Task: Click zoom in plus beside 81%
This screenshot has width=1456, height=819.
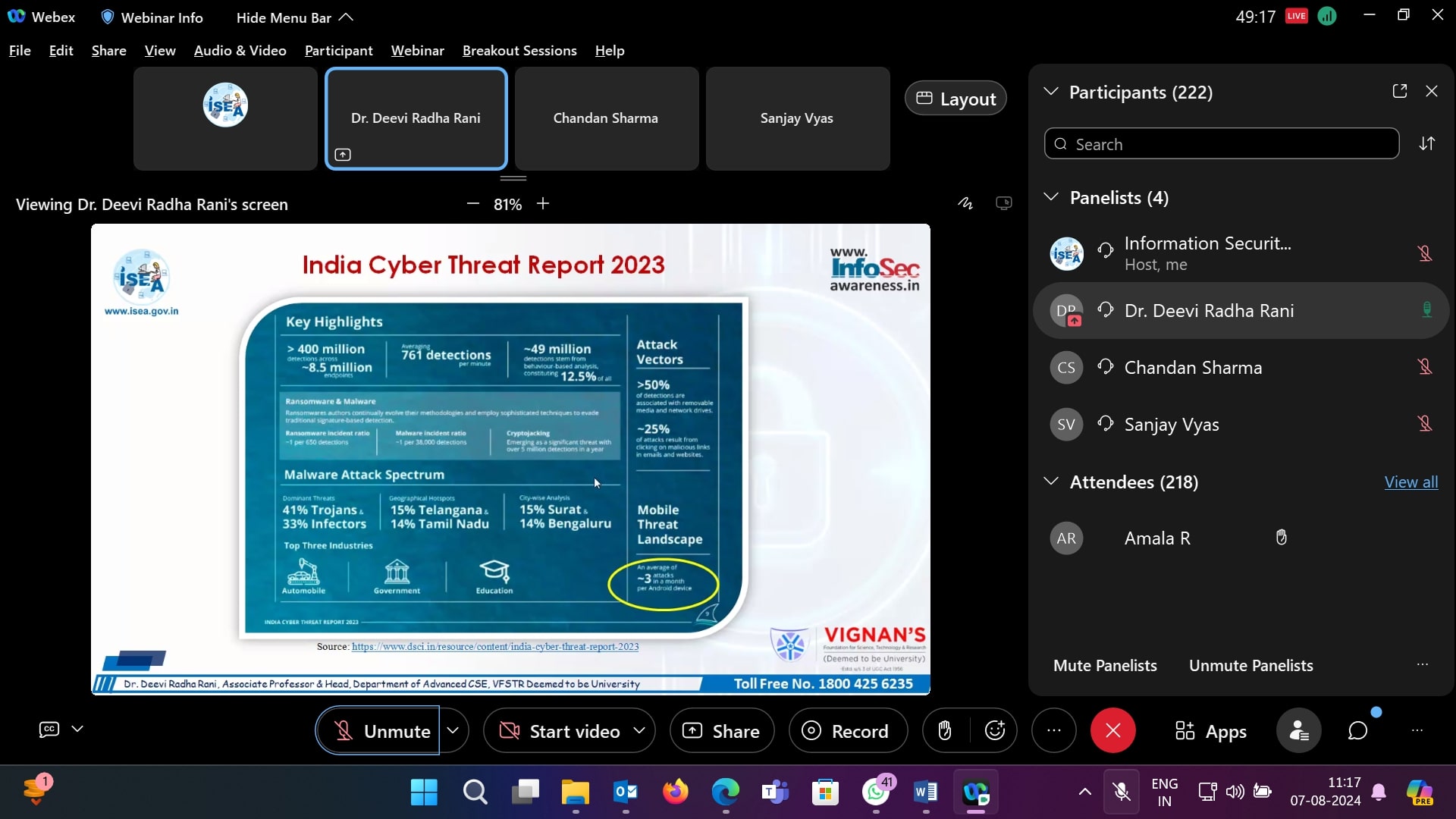Action: 543,204
